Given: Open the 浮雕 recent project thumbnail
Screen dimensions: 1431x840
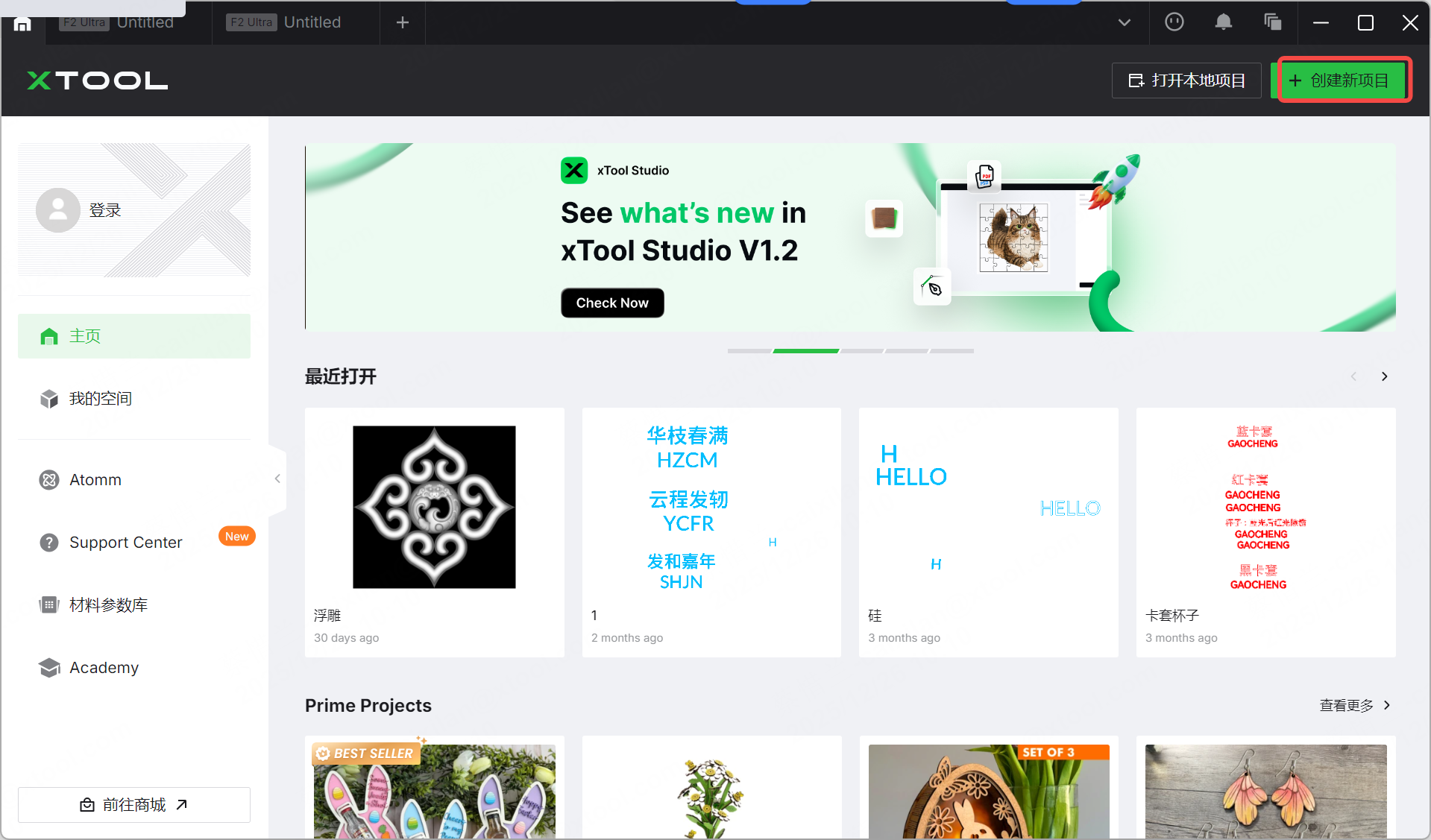Looking at the screenshot, I should (x=434, y=507).
